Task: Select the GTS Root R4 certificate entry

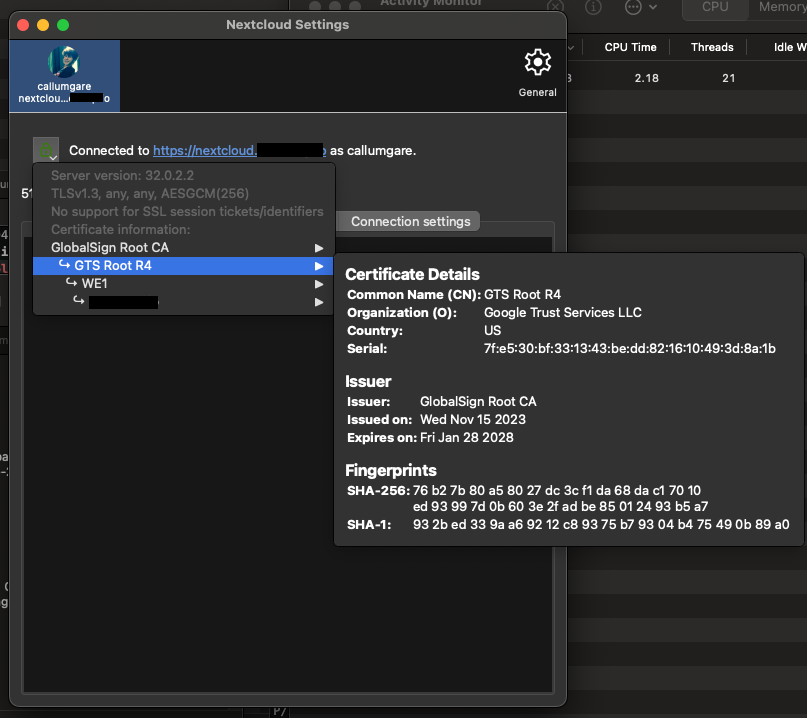Action: (x=113, y=265)
